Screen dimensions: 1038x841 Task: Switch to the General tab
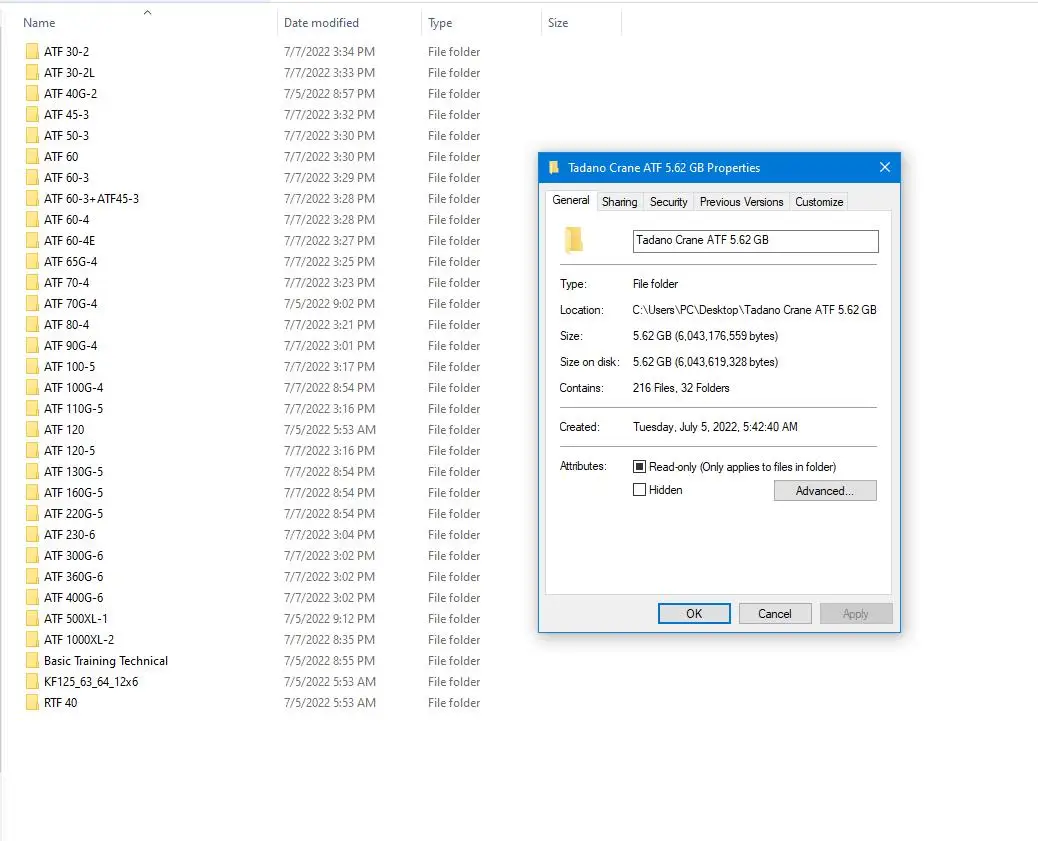tap(571, 201)
